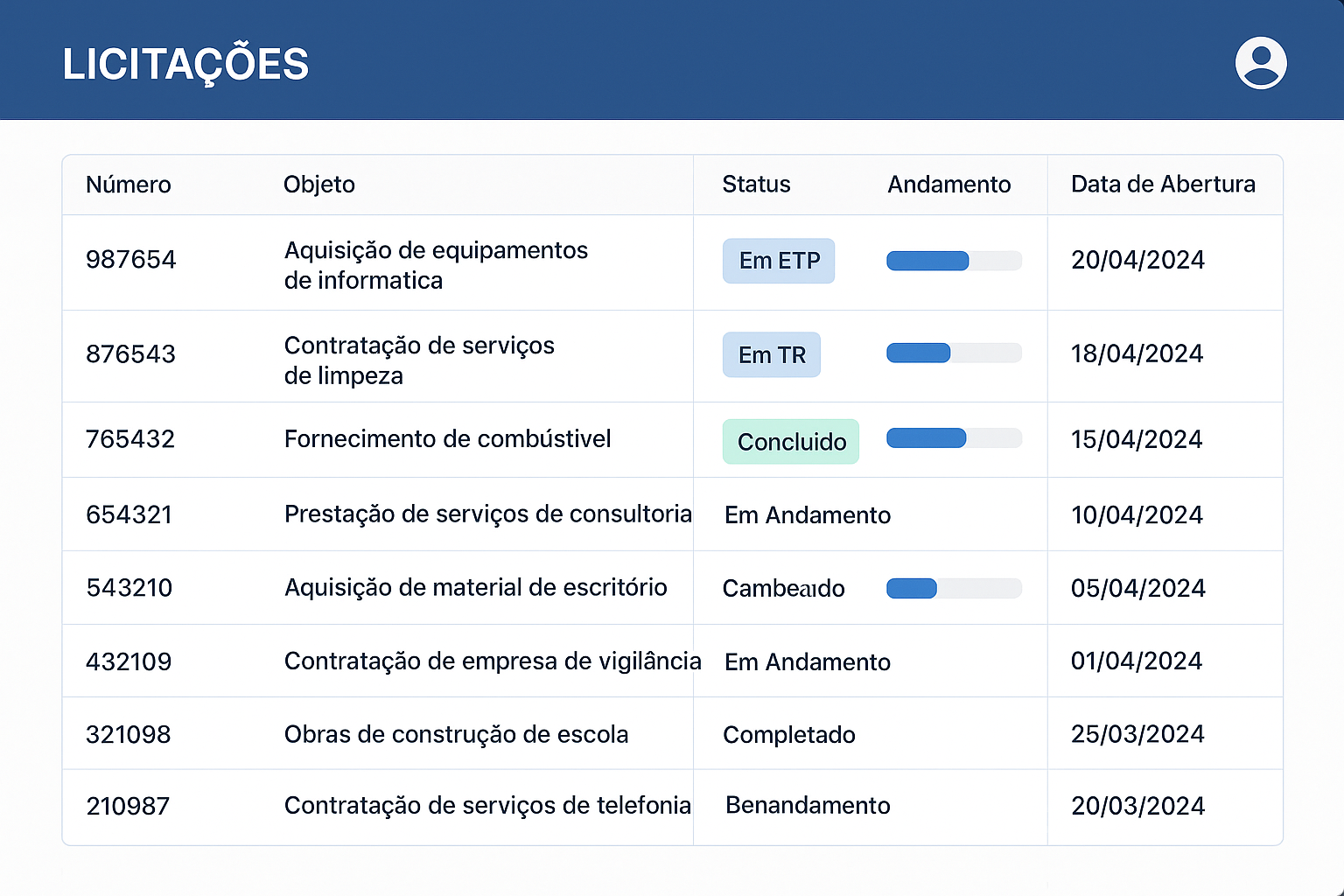
Task: Select 'Contratação de serviços de telefonia' entry
Action: click(x=487, y=806)
